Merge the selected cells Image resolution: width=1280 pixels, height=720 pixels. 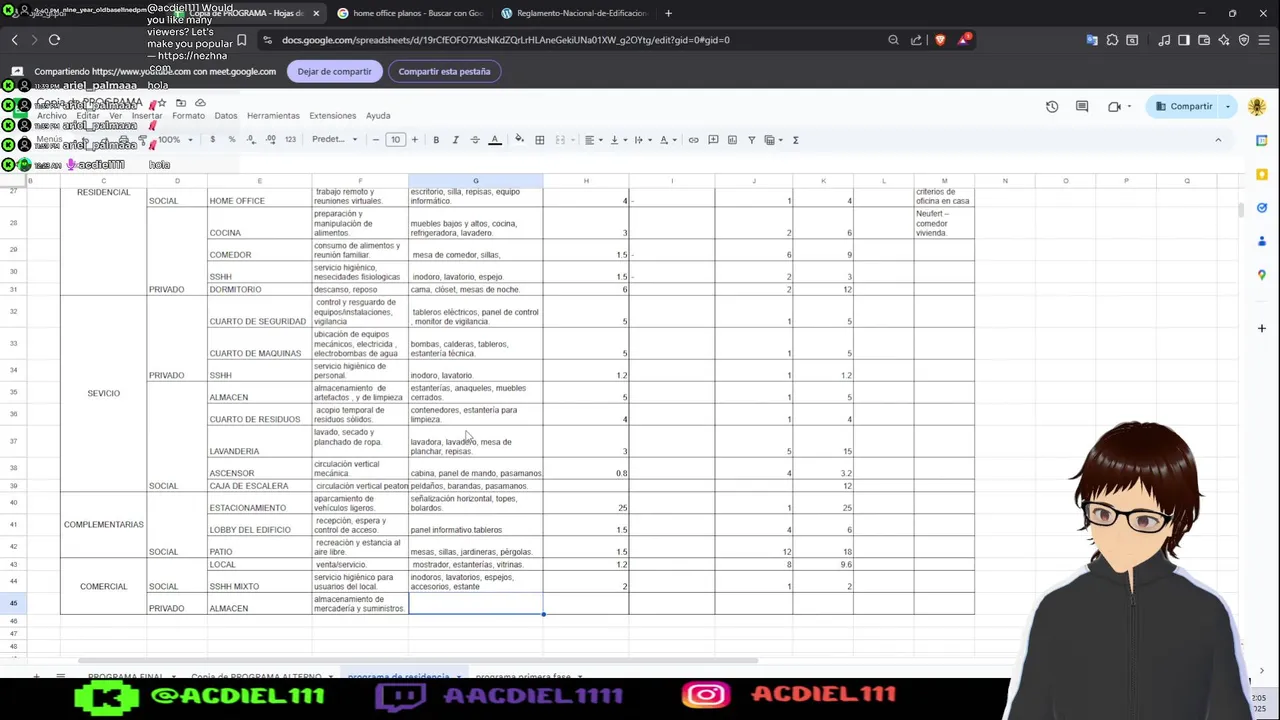[x=560, y=140]
